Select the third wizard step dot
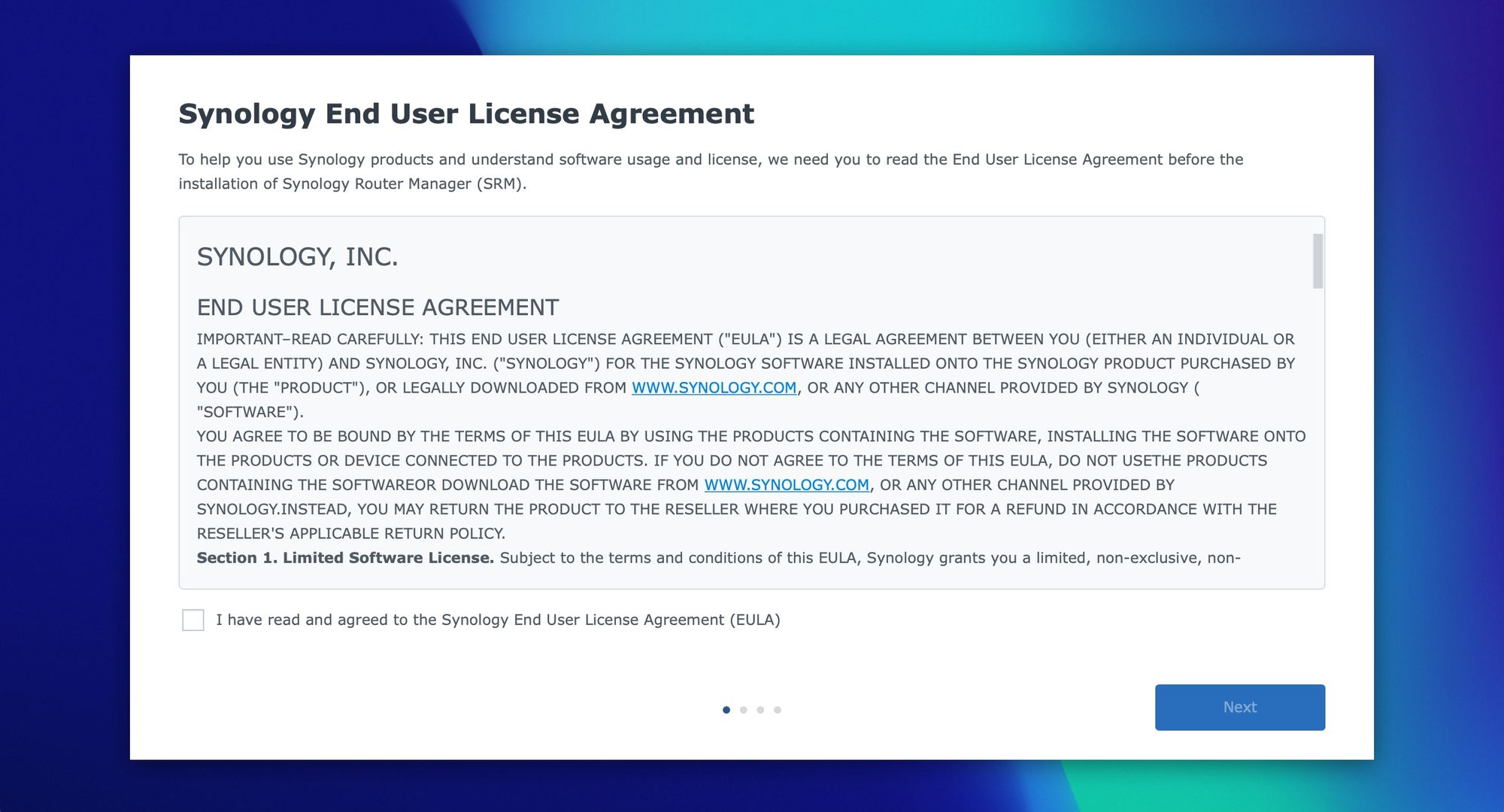The image size is (1504, 812). 760,710
